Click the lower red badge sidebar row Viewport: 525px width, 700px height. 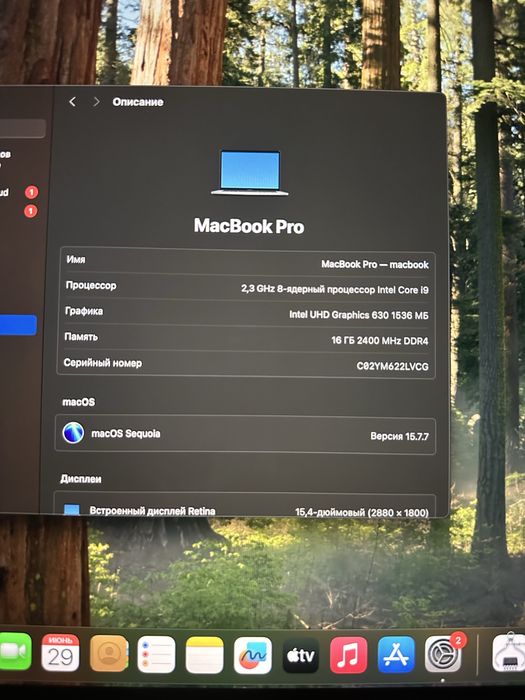(19, 211)
